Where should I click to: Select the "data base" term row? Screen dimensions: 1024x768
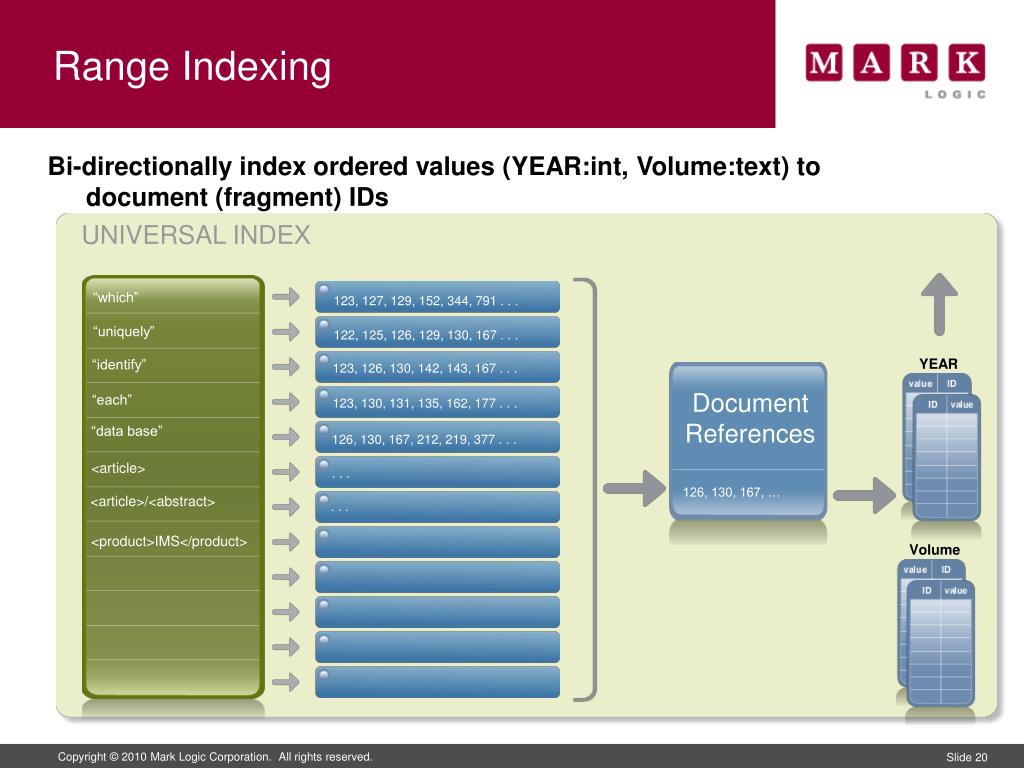click(173, 434)
